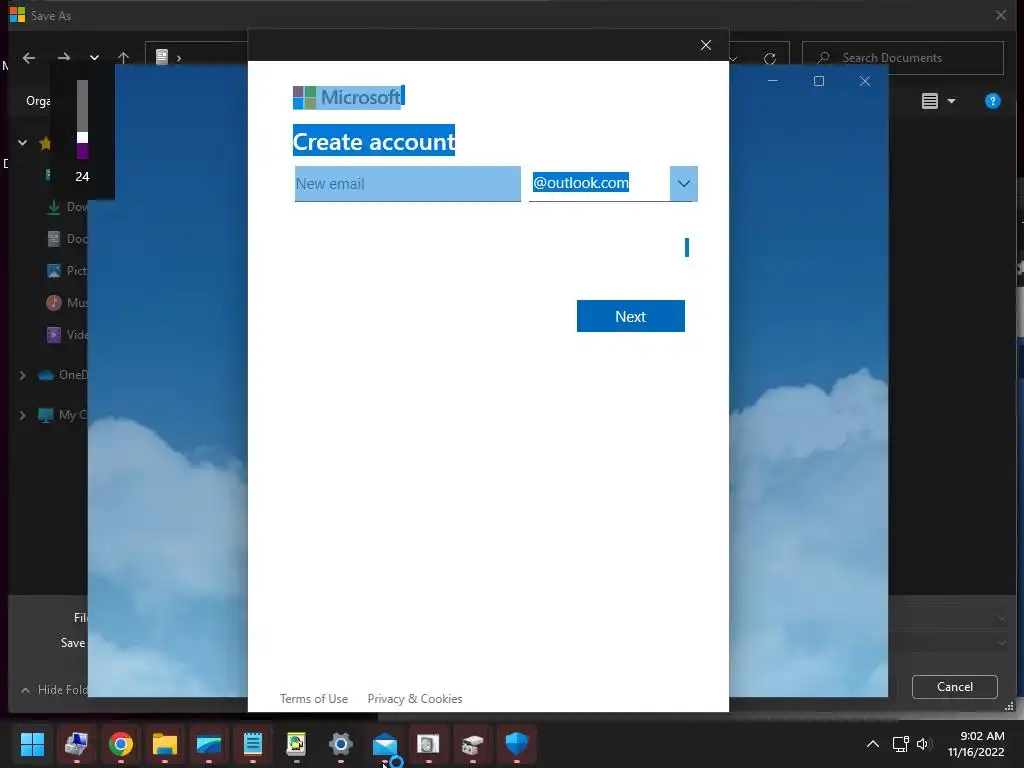Image resolution: width=1024 pixels, height=768 pixels.
Task: Change the view layout in Save As
Action: point(930,101)
